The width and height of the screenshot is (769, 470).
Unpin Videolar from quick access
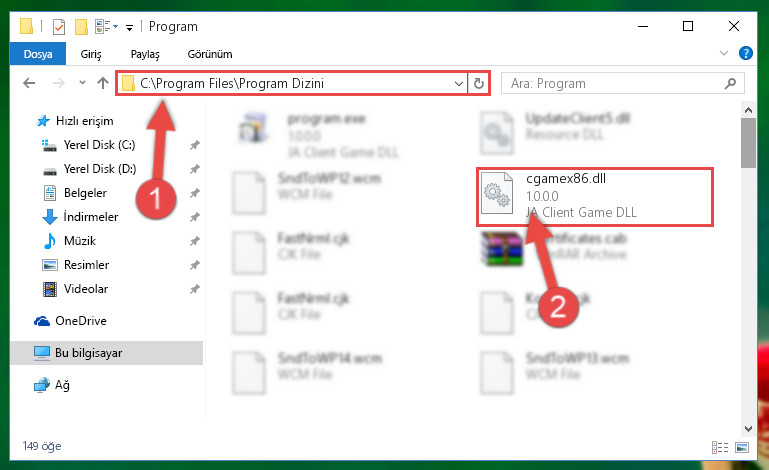[x=195, y=289]
